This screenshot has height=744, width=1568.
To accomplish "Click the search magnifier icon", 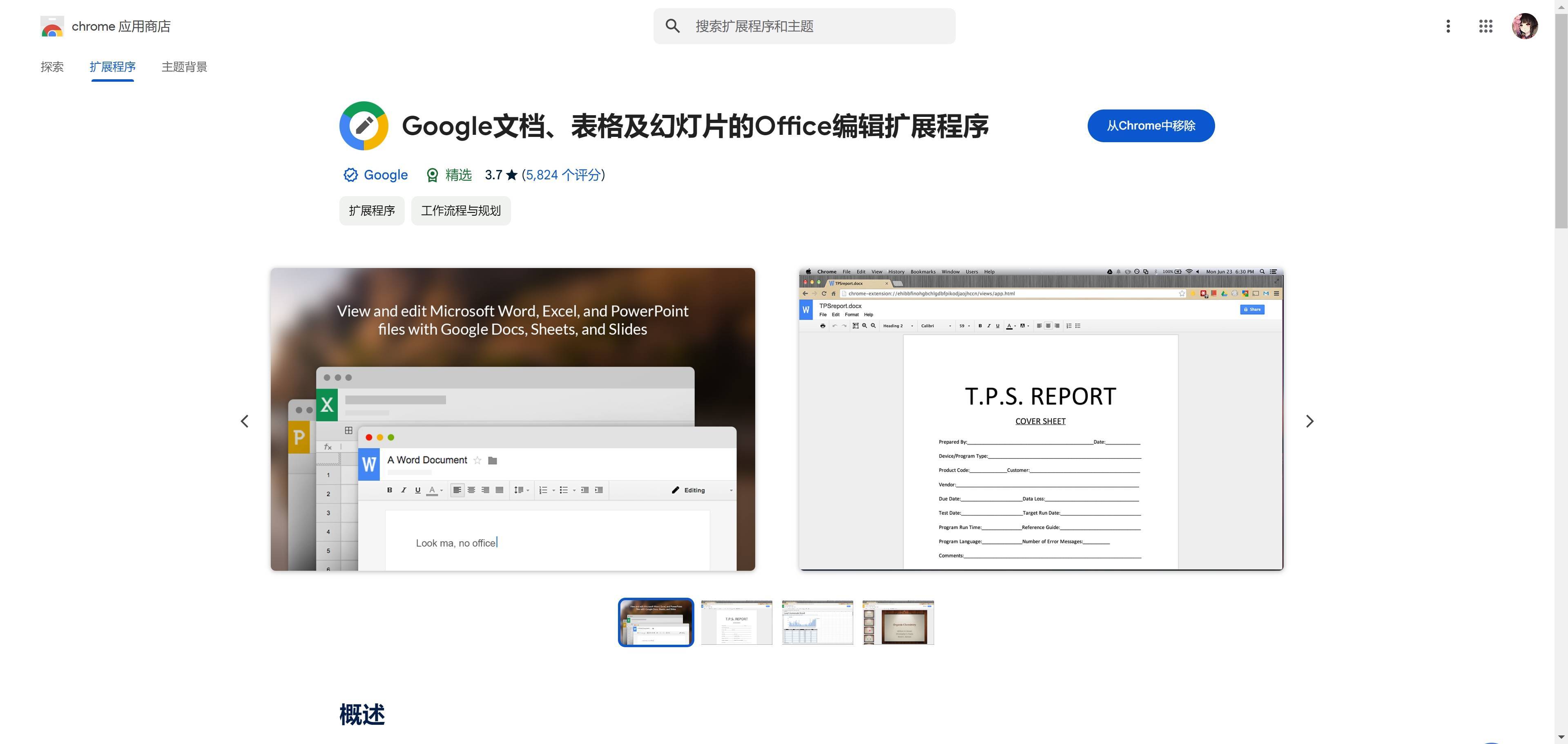I will click(672, 26).
